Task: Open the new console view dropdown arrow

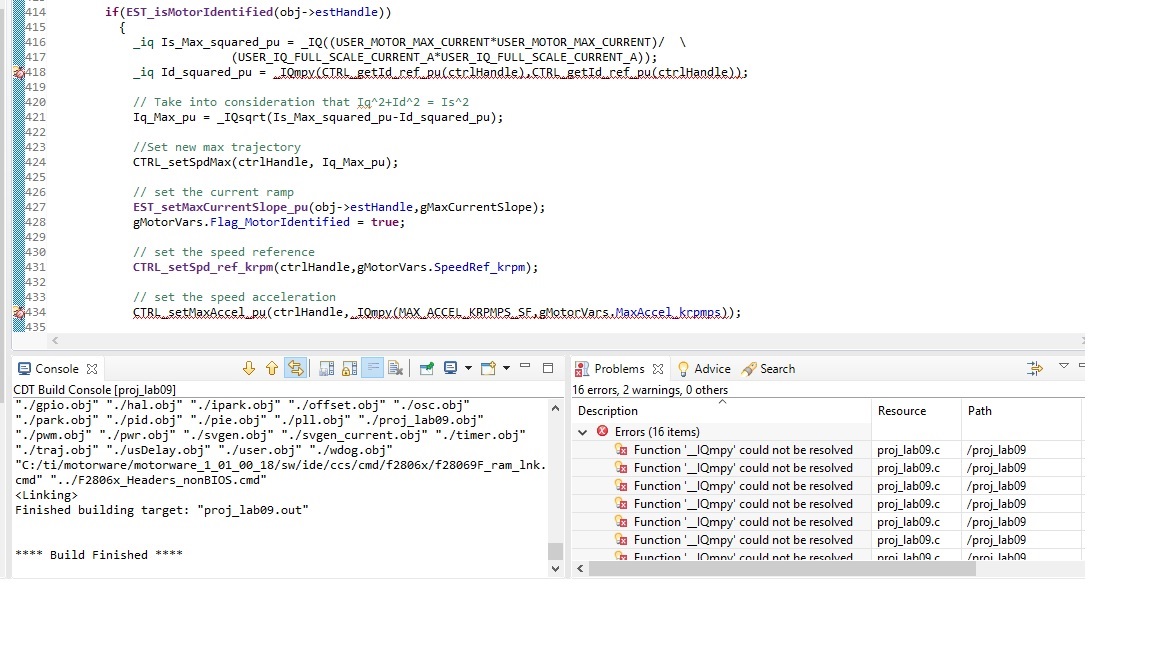Action: tap(506, 369)
